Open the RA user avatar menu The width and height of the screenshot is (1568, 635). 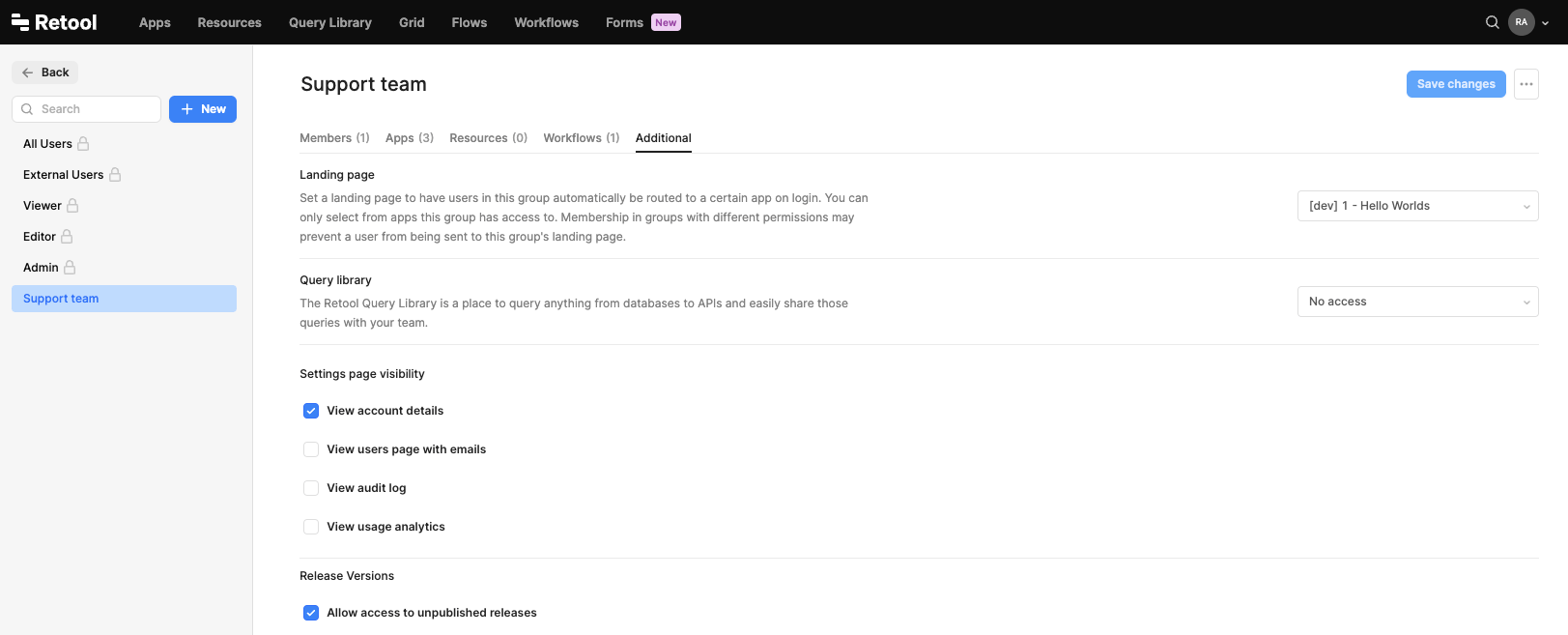coord(1522,22)
